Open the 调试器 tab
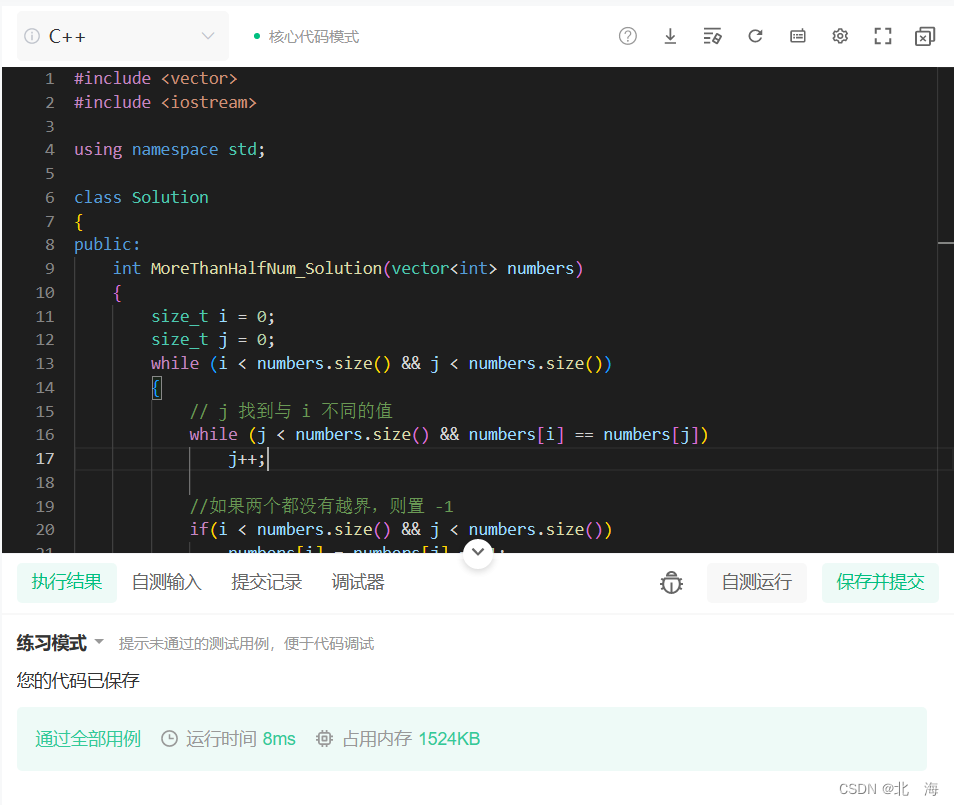The width and height of the screenshot is (954, 805). click(358, 582)
